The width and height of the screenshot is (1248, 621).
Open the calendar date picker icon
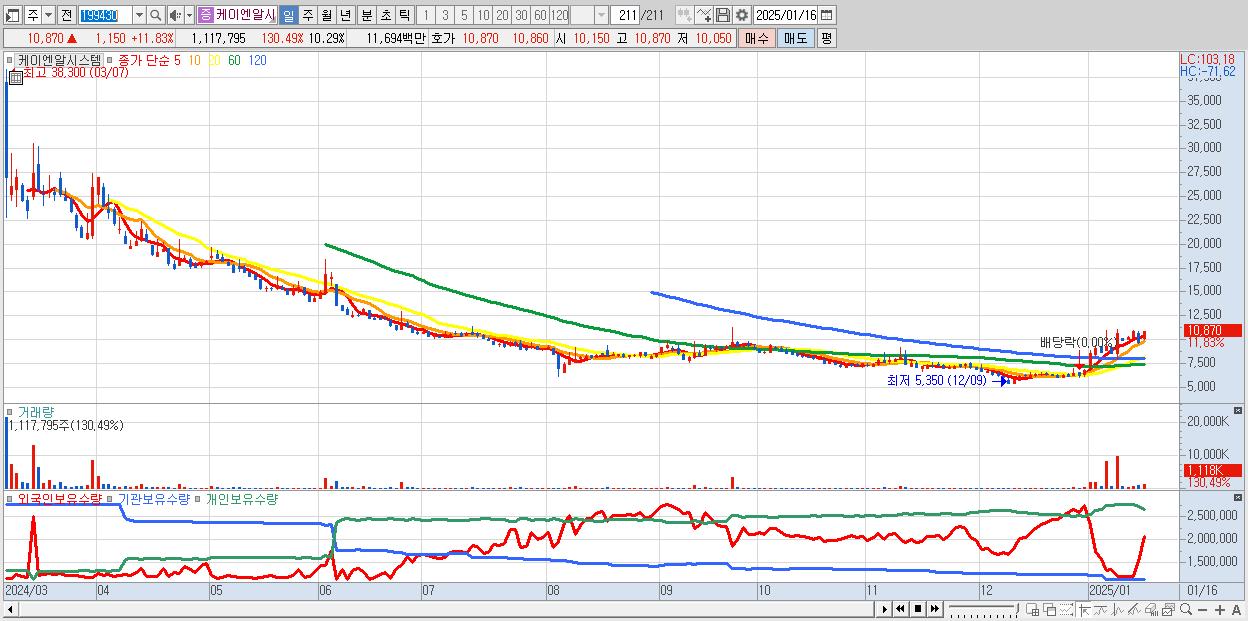pyautogui.click(x=826, y=15)
